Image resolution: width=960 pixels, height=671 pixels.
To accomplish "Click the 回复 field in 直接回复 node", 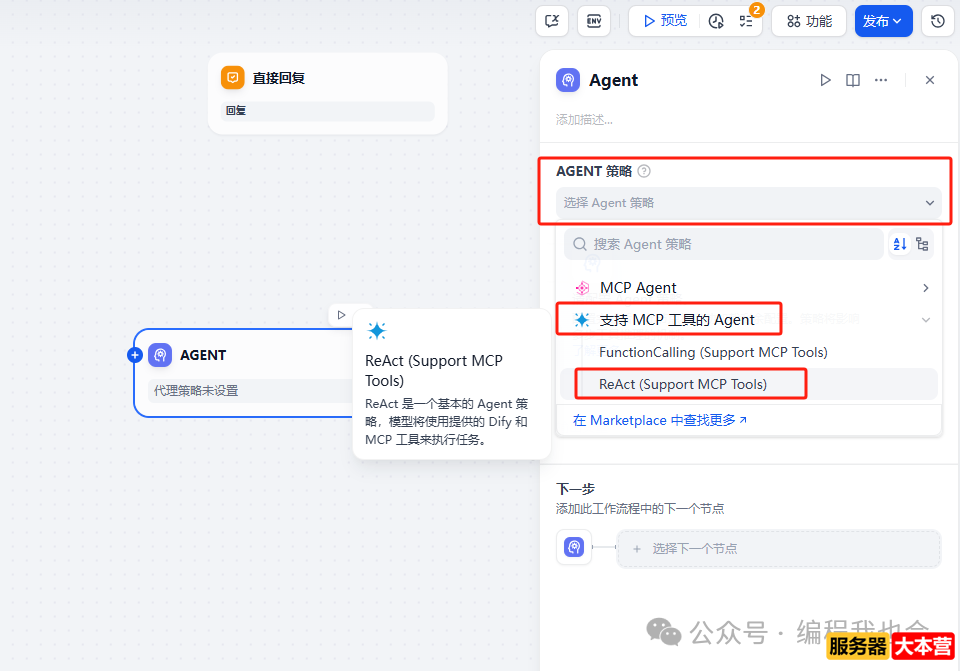I will pos(328,111).
